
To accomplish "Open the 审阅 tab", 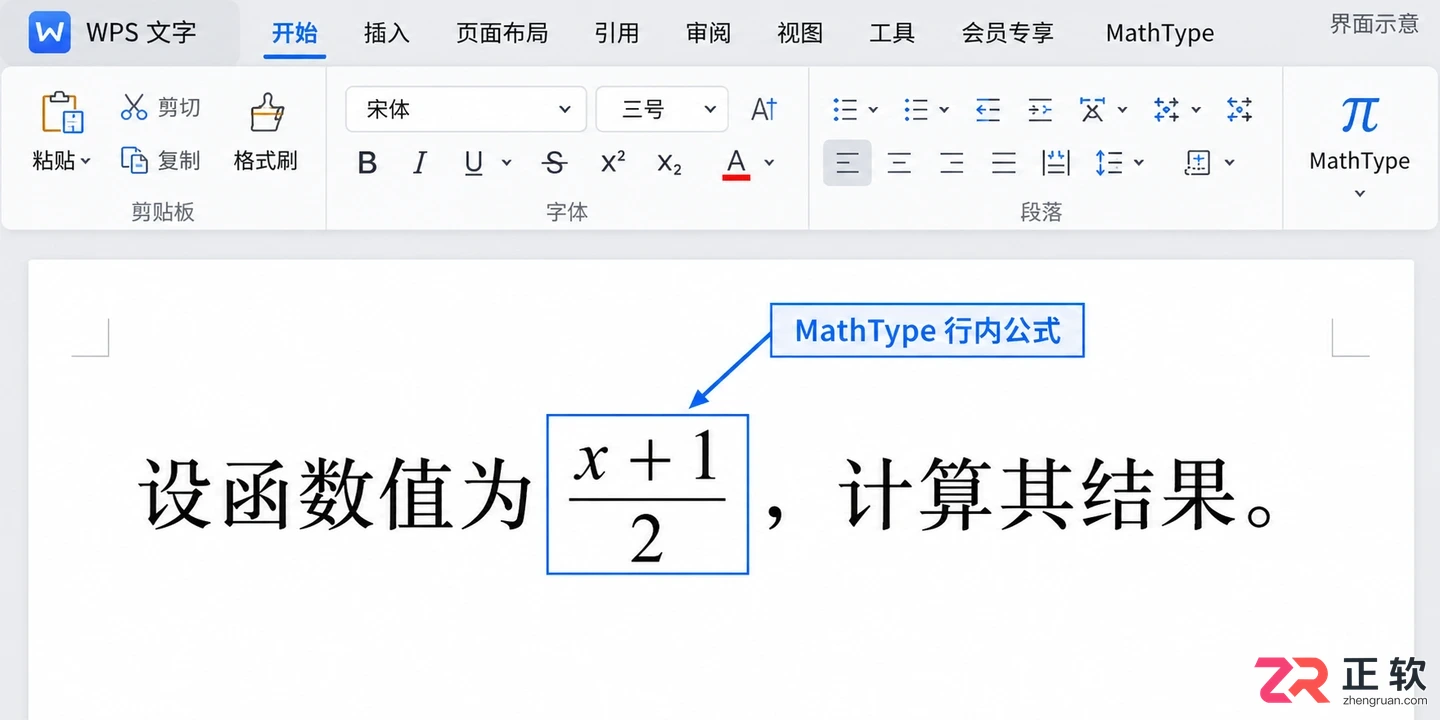I will click(709, 33).
